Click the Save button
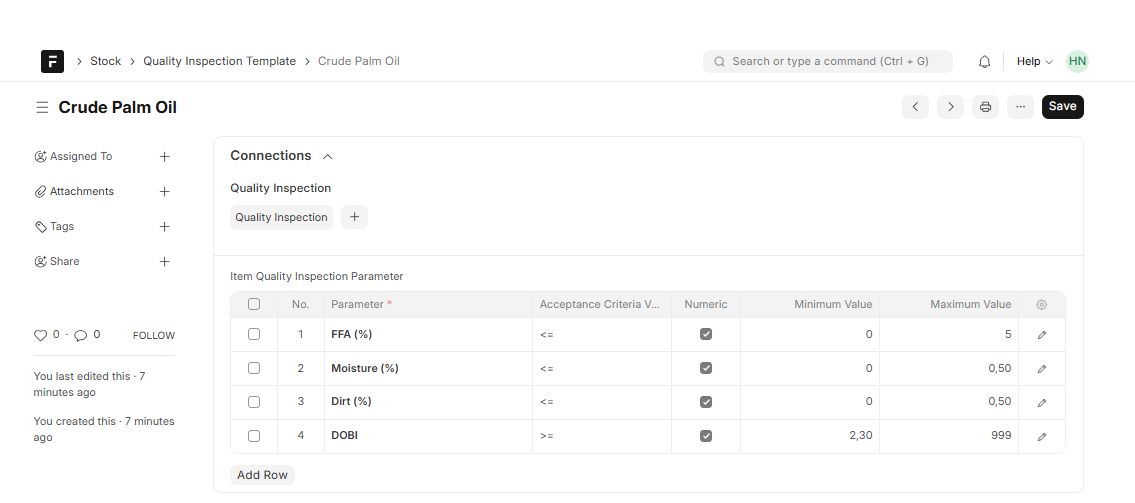Viewport: 1135px width, 503px height. click(1062, 107)
